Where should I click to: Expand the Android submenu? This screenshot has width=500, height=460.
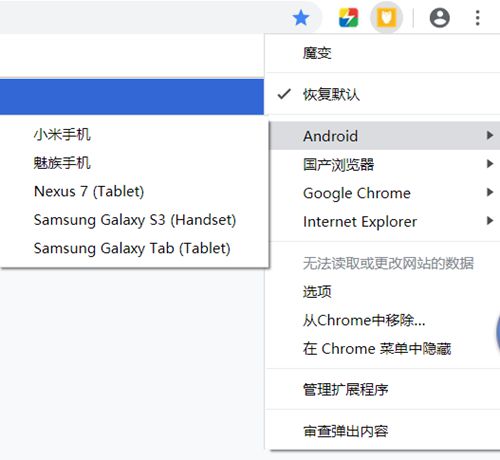(x=384, y=136)
